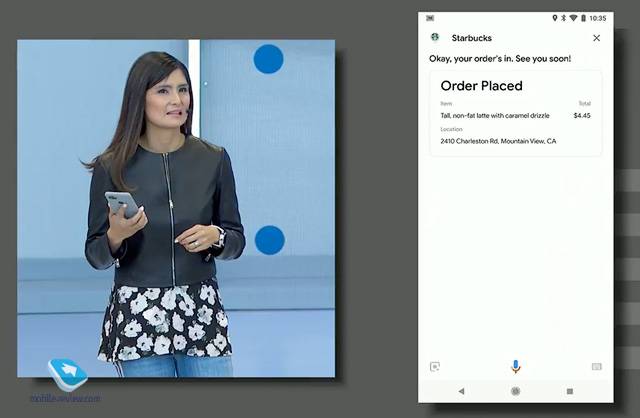Open Google Lens from bottom-left icon
Image resolution: width=640 pixels, height=418 pixels.
click(435, 367)
